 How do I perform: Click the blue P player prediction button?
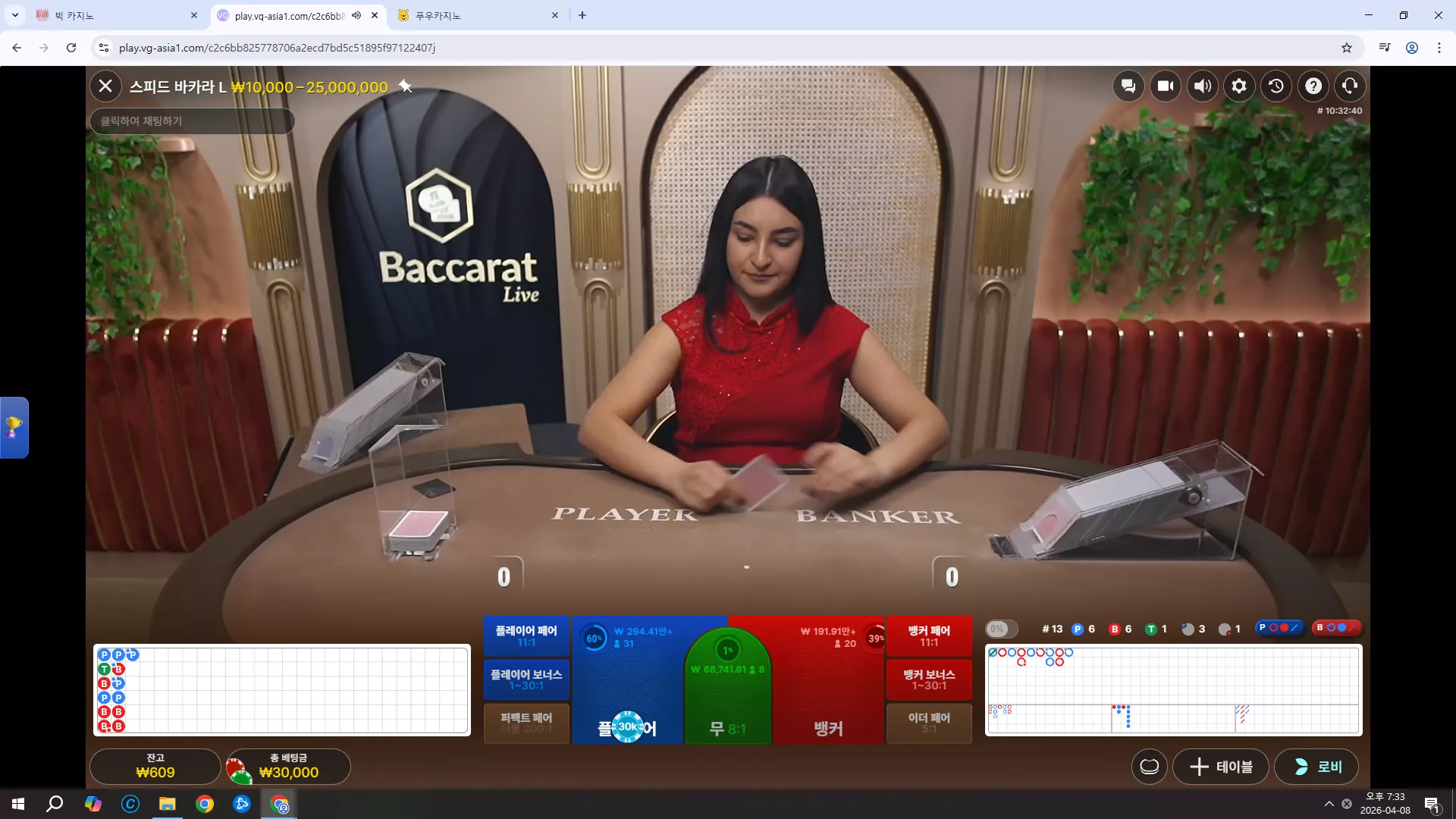[1279, 628]
